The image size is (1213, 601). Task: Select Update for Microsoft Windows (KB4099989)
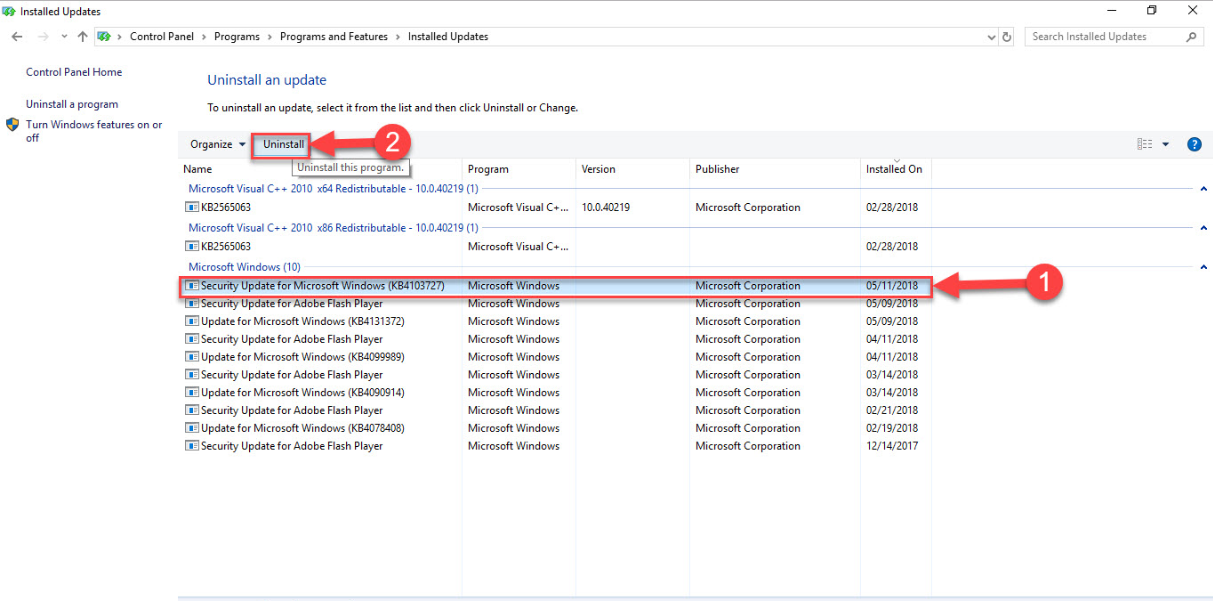click(556, 357)
